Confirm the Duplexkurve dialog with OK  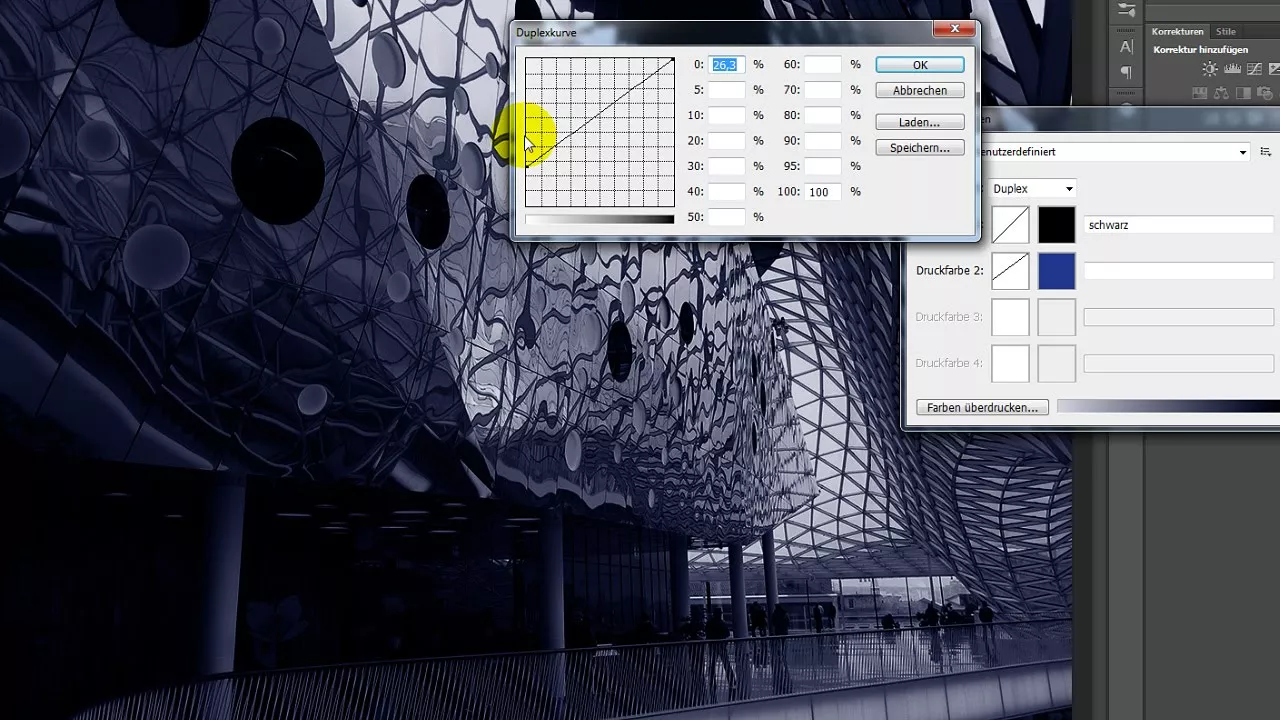918,64
